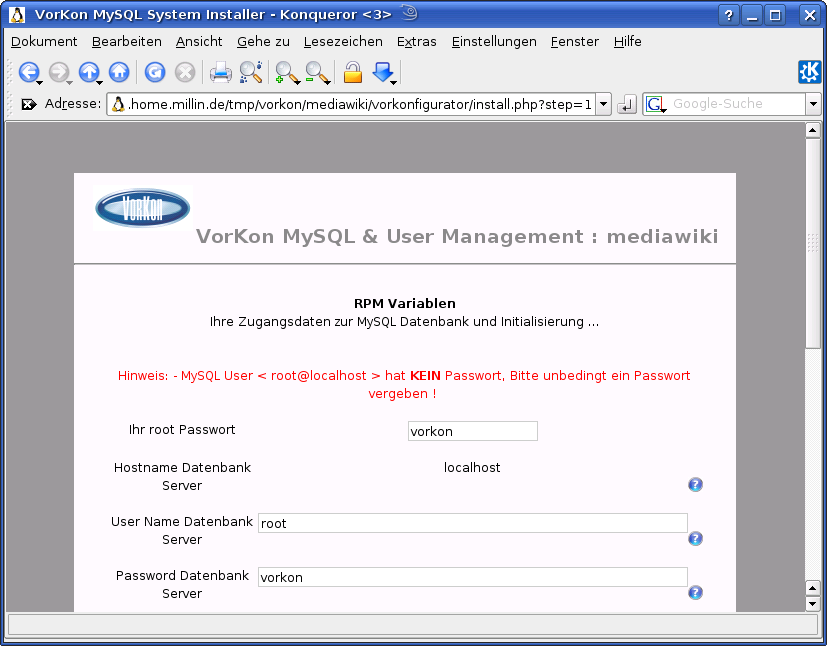The height and width of the screenshot is (646, 827).
Task: Open the Home page icon
Action: [x=119, y=72]
